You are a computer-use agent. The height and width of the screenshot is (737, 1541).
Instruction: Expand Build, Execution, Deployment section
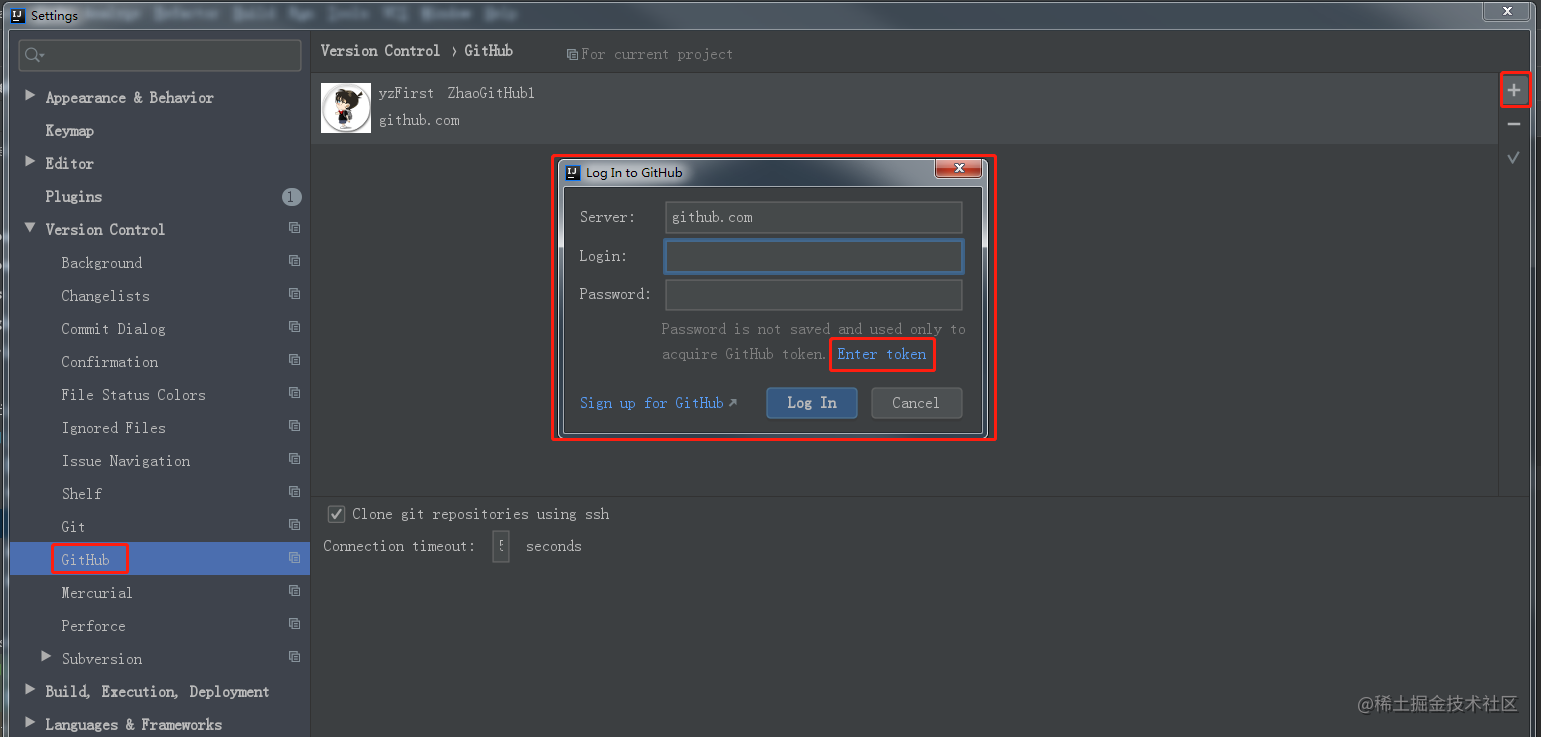point(30,690)
